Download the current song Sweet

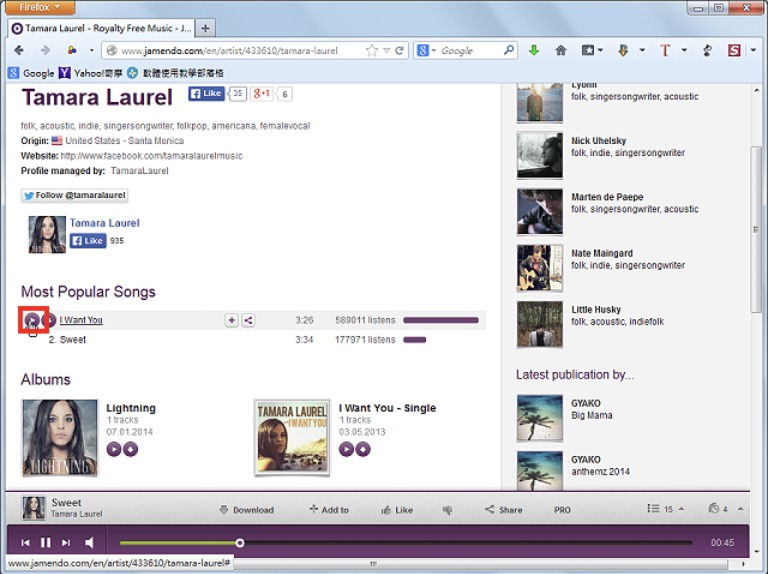click(247, 510)
